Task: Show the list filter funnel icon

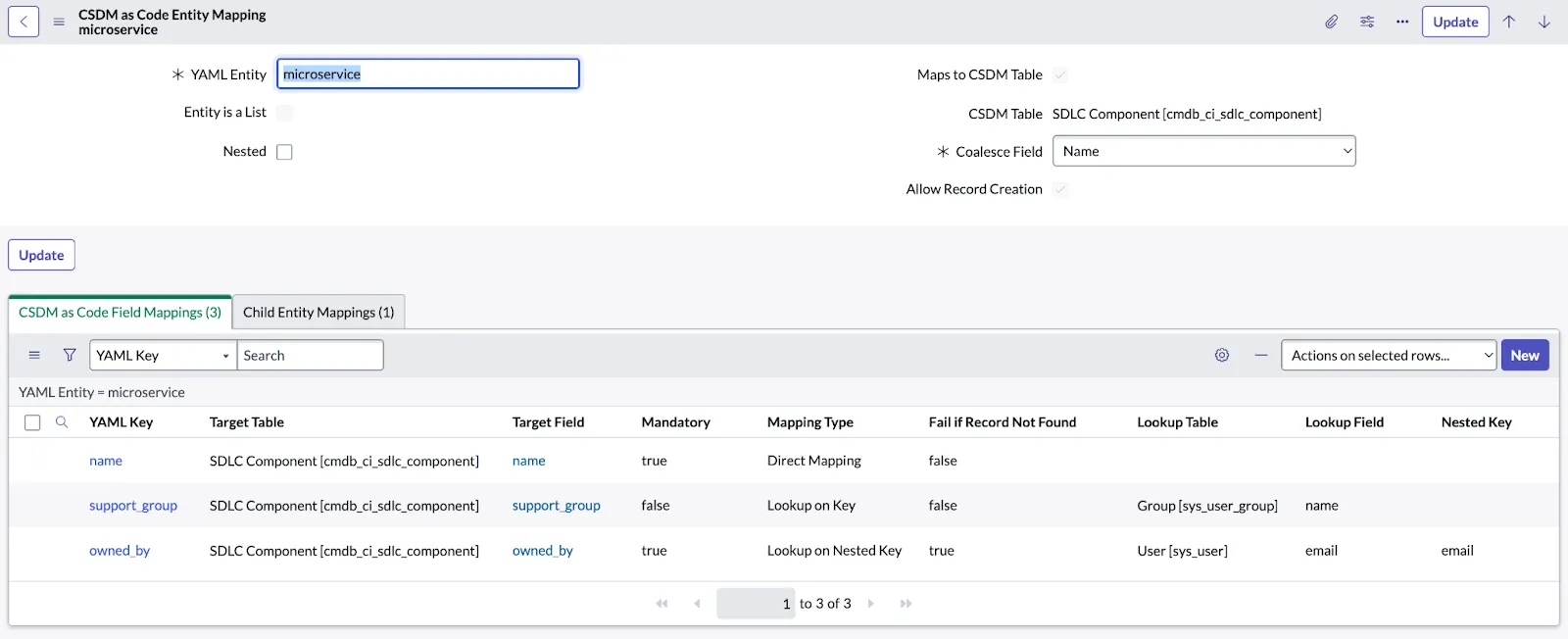Action: [70, 355]
